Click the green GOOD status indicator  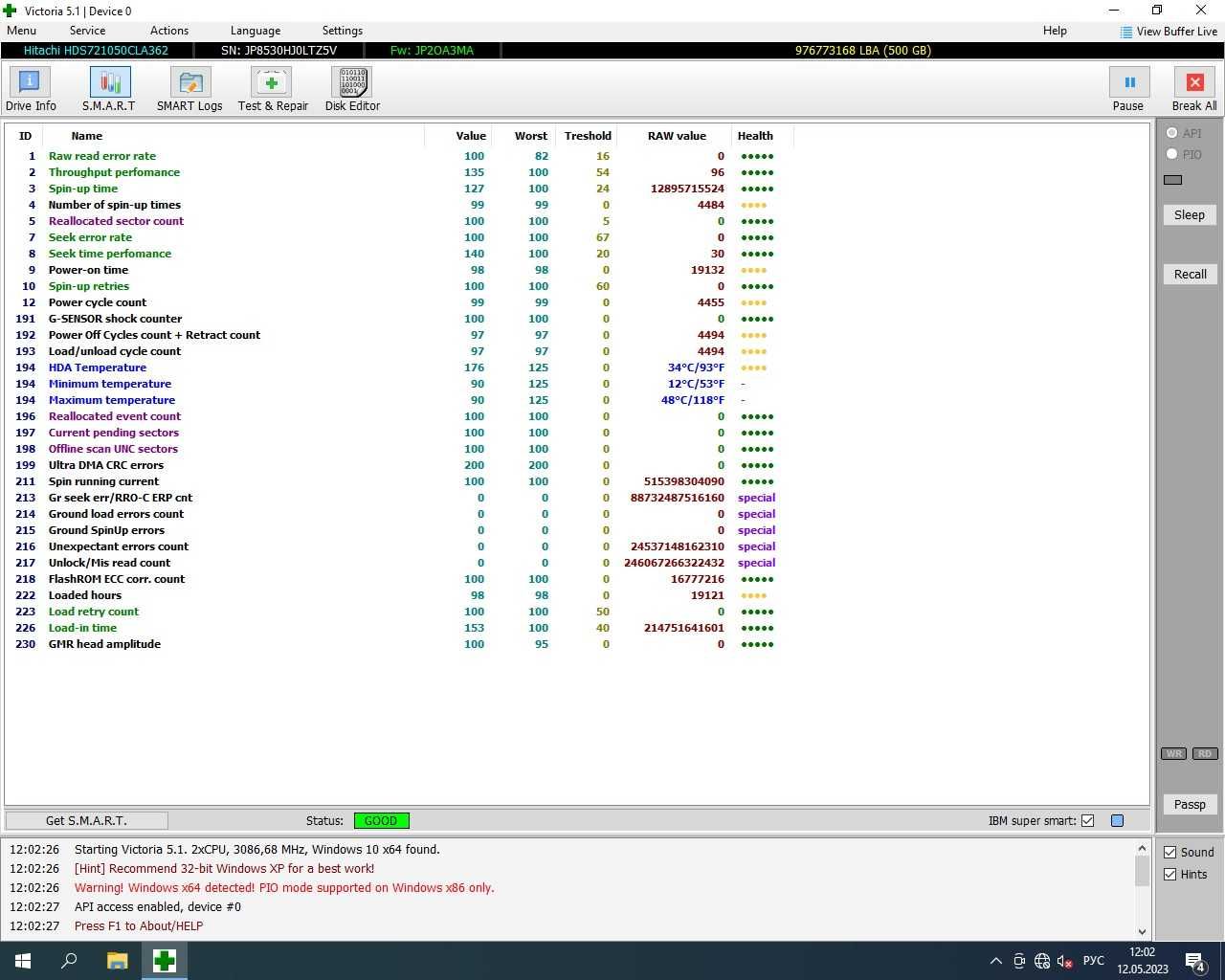pos(381,820)
